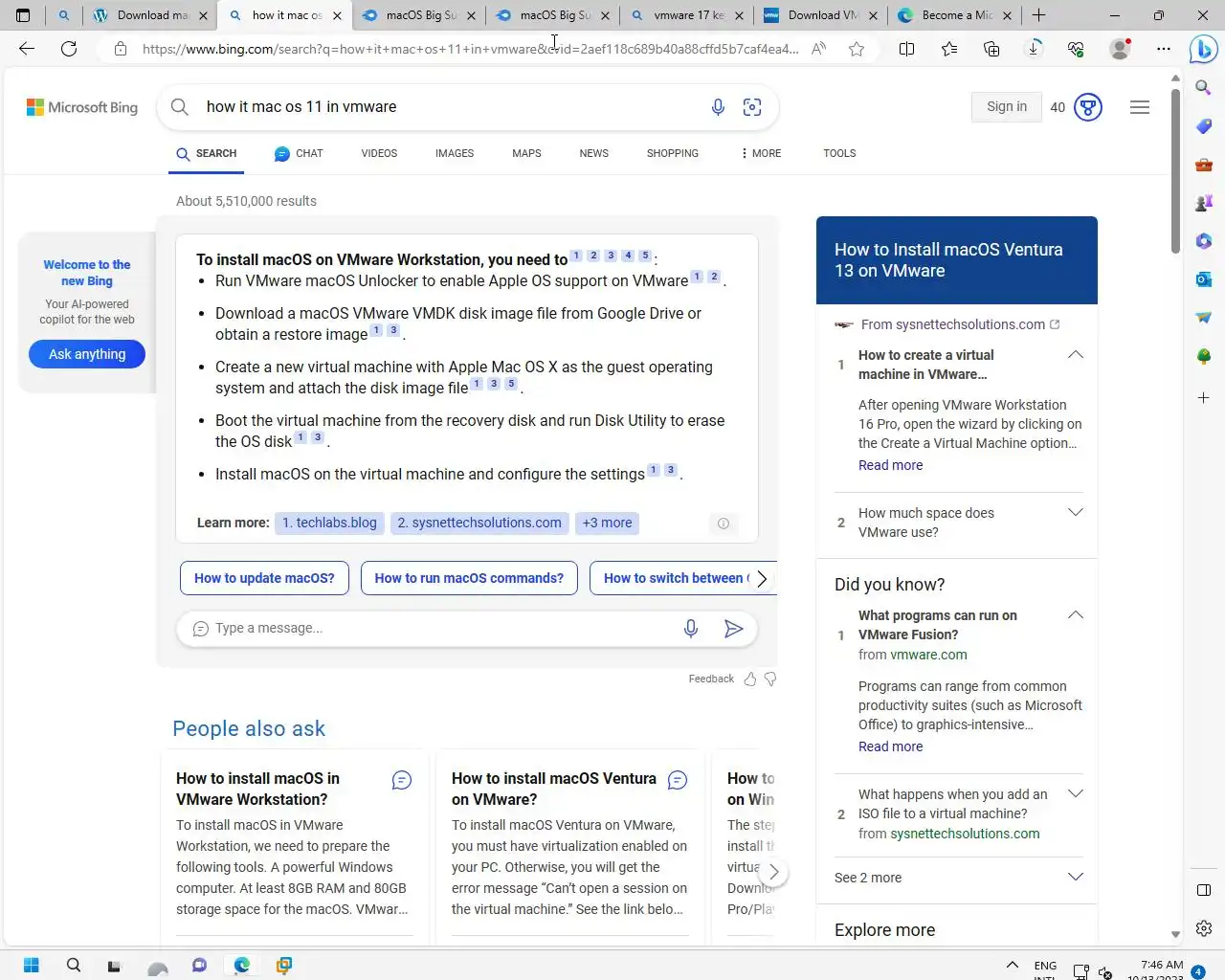Switch to SHOPPING tab
The image size is (1225, 980).
click(x=673, y=153)
